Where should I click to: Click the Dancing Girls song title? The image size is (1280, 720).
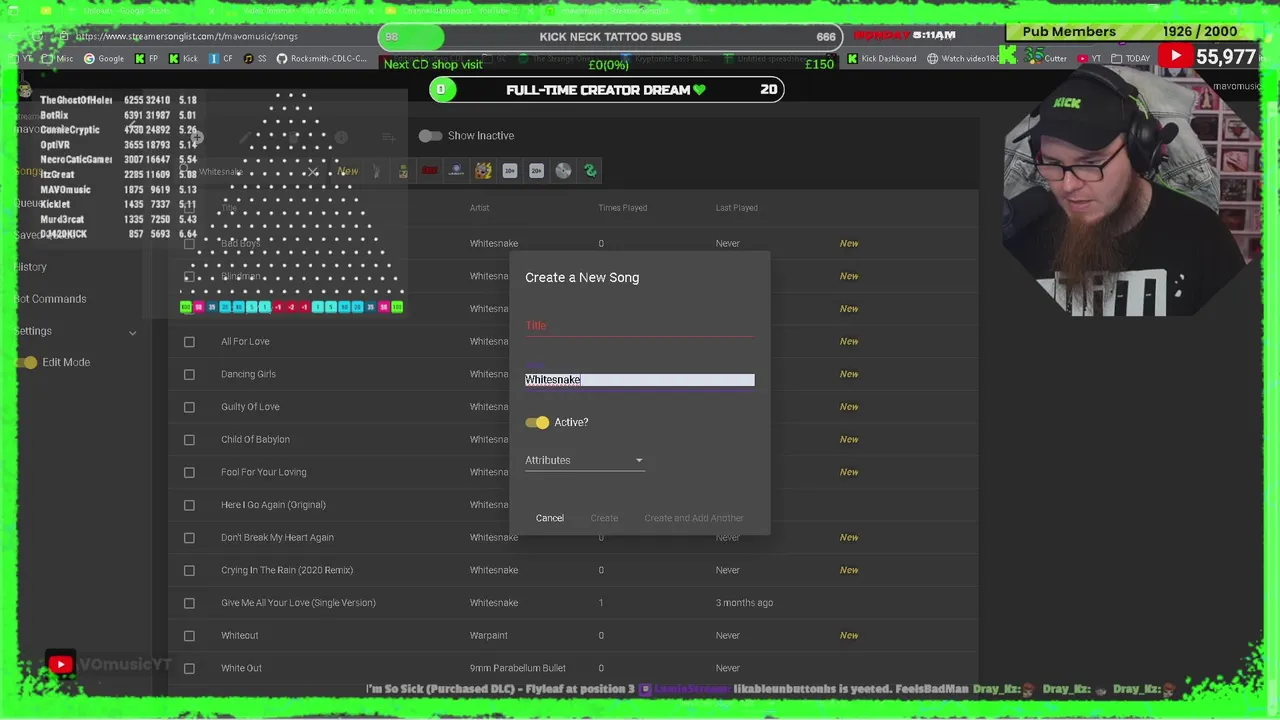(248, 374)
